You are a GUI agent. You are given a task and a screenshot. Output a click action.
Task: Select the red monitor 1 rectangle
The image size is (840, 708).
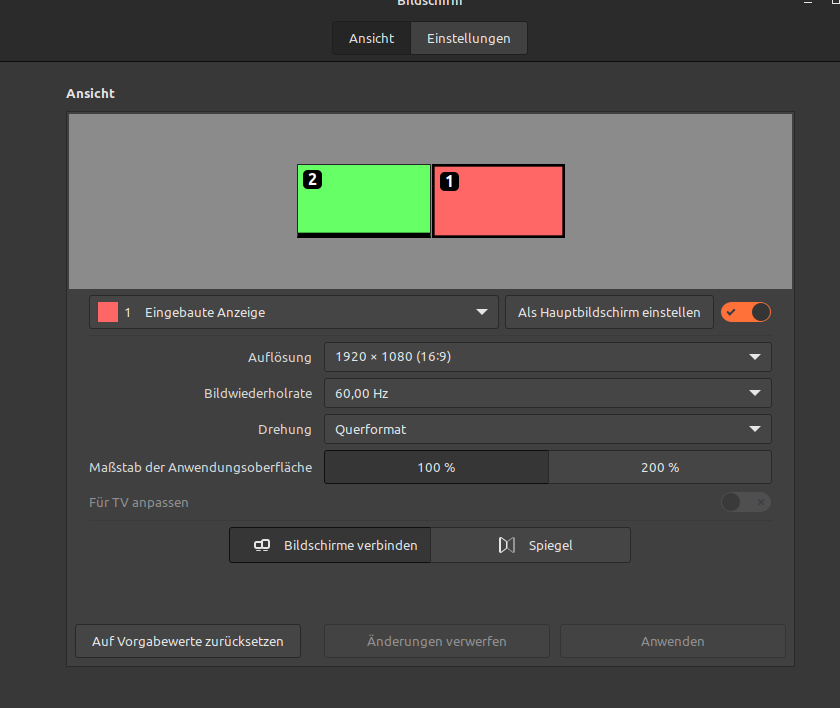tap(498, 201)
